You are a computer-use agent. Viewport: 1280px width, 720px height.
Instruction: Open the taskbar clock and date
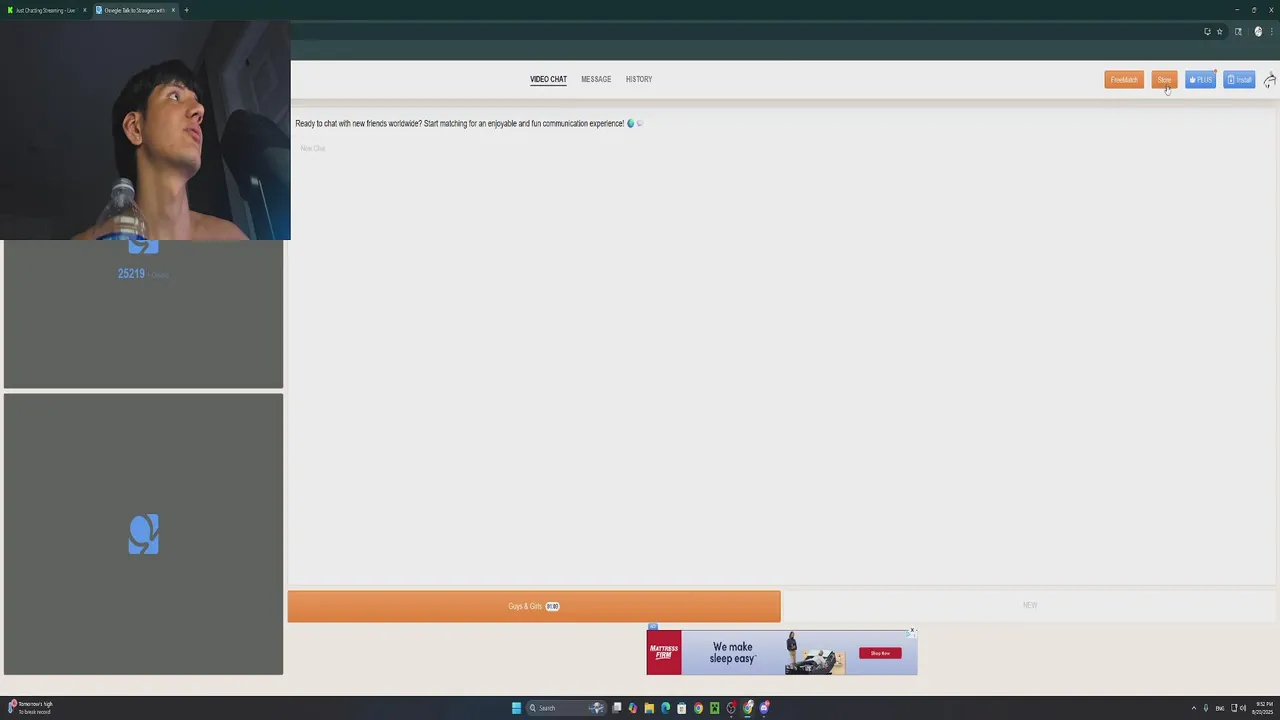[x=1264, y=708]
